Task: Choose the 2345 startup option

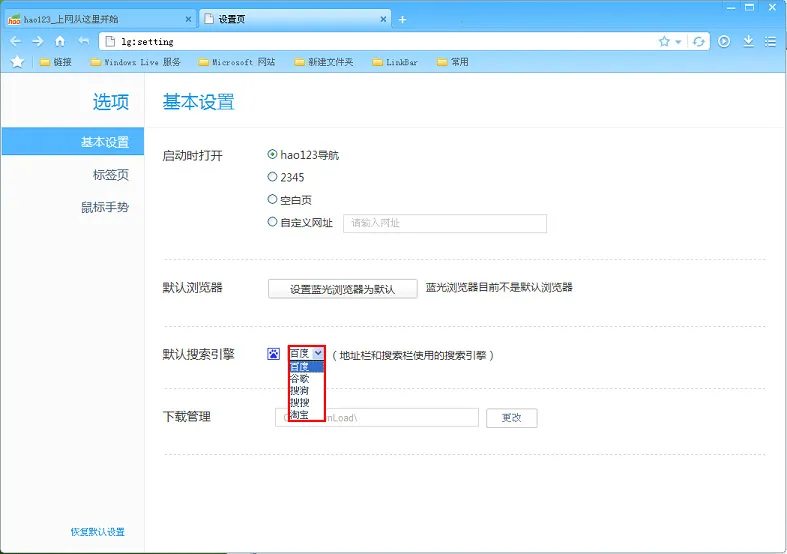Action: pyautogui.click(x=273, y=177)
